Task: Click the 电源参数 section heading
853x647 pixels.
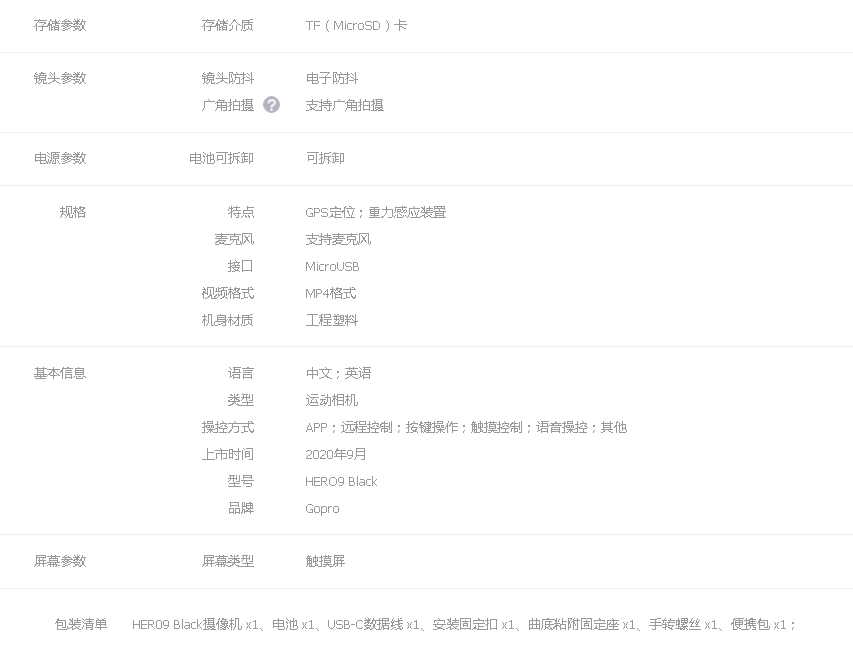Action: tap(60, 159)
